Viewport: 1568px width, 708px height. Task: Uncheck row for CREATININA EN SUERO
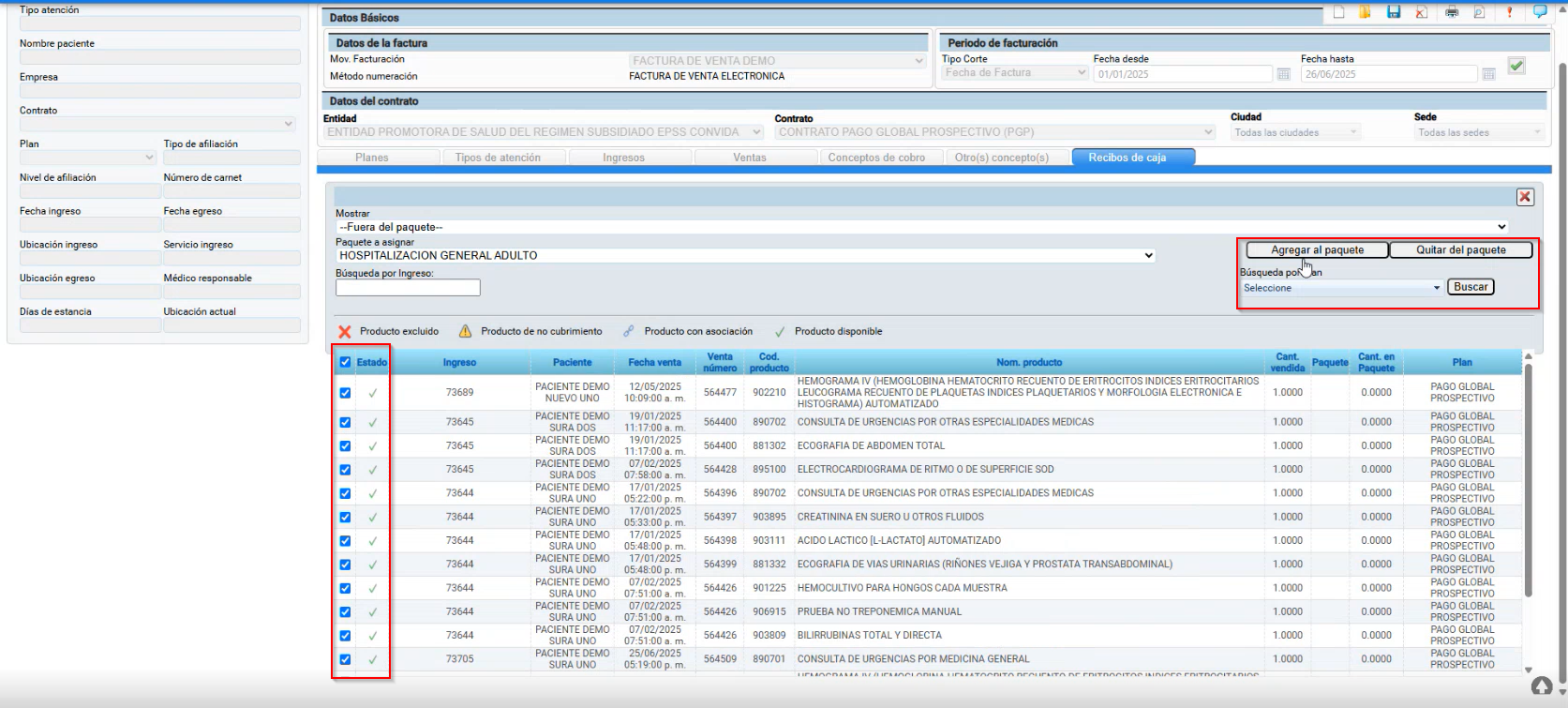(346, 517)
